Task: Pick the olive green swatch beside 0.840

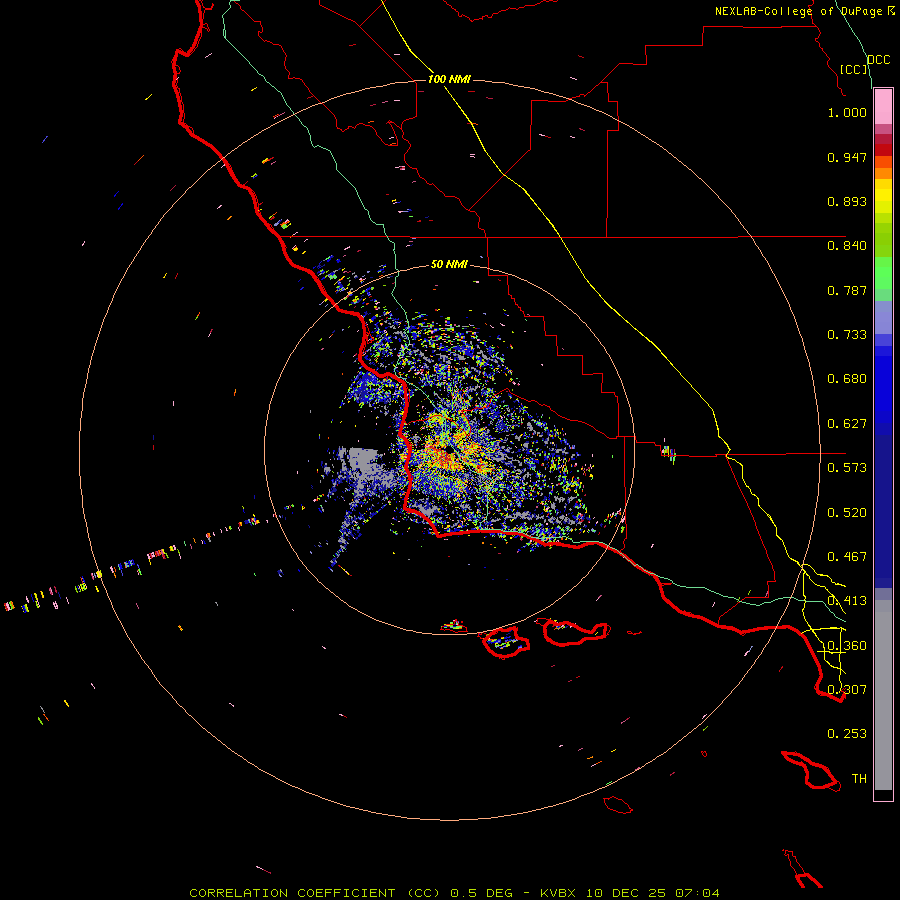Action: pyautogui.click(x=883, y=240)
